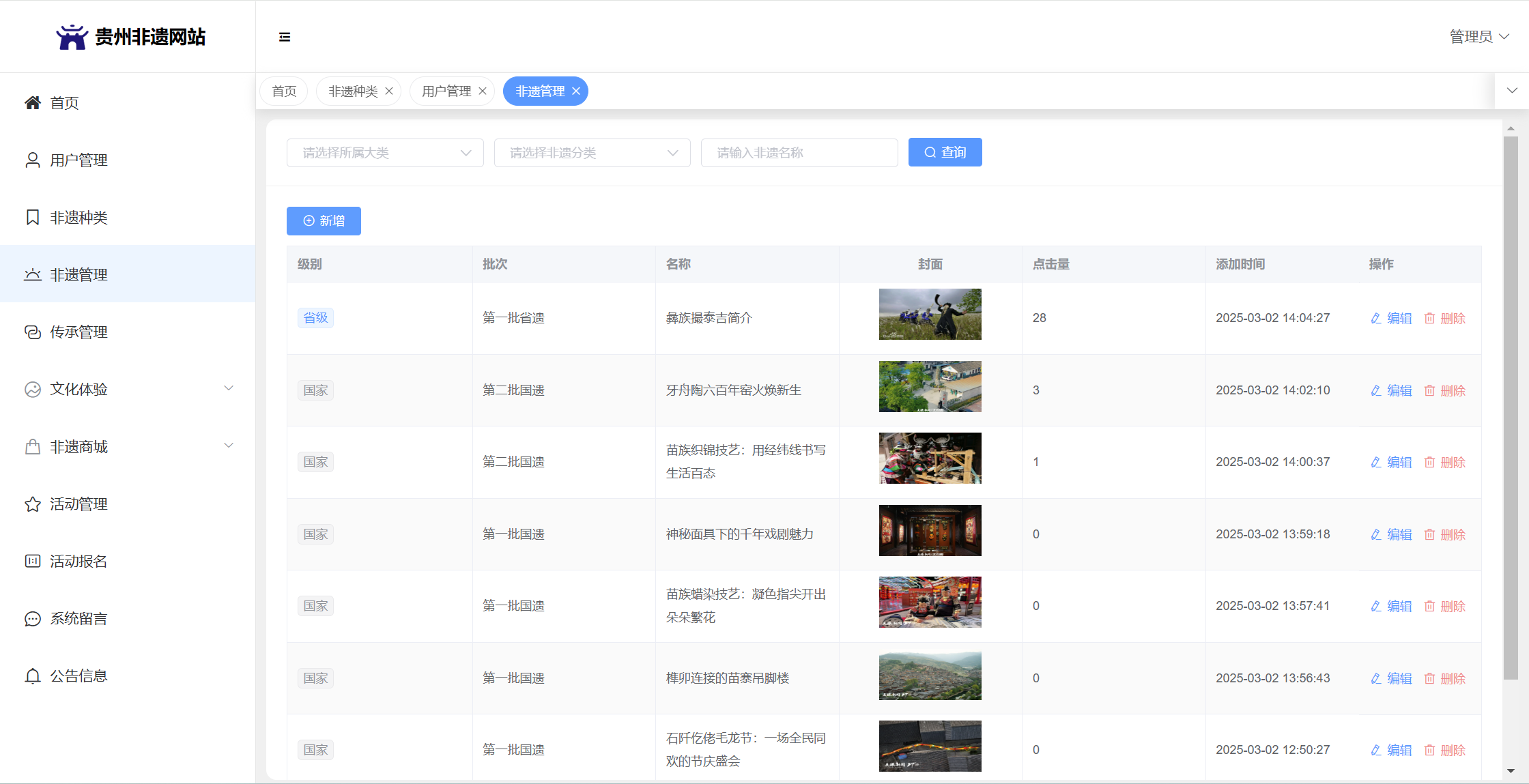1529x784 pixels.
Task: Click the 新增 add button
Action: (x=324, y=221)
